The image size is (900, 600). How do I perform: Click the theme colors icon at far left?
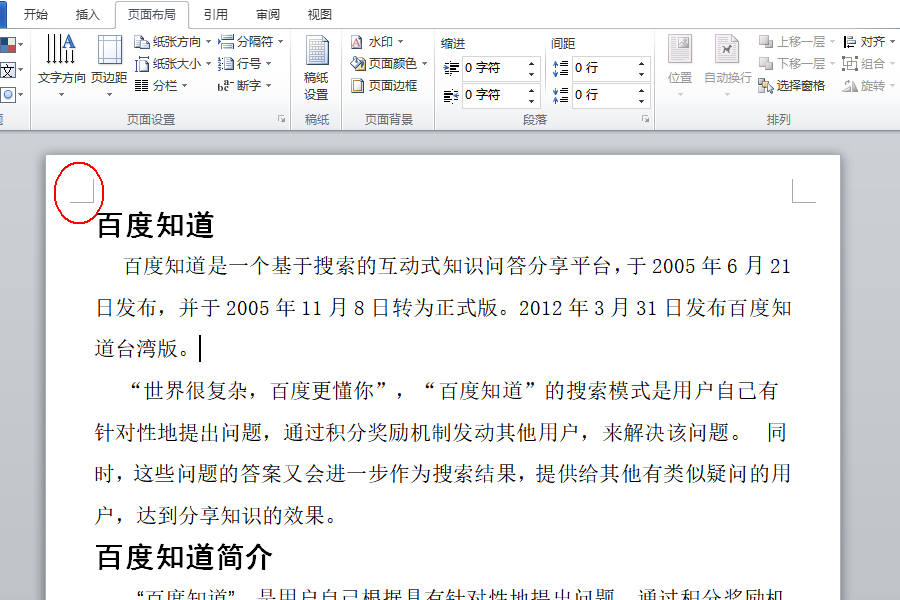click(x=7, y=45)
